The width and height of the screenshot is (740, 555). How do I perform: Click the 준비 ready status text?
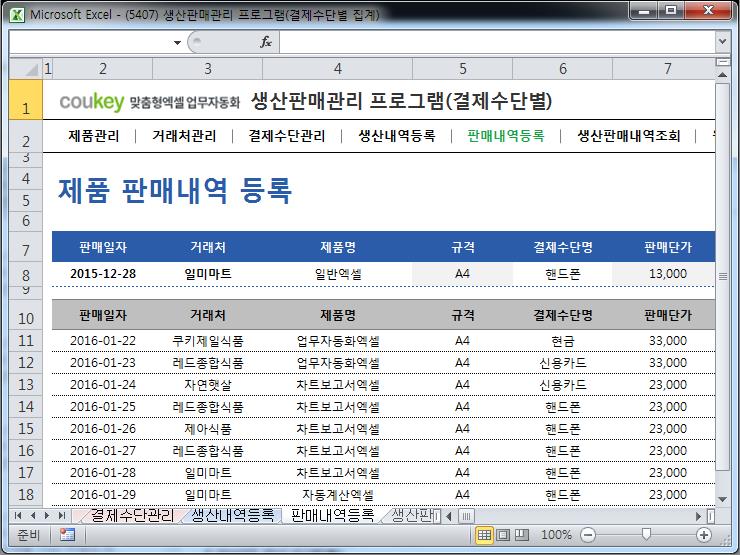pos(28,535)
